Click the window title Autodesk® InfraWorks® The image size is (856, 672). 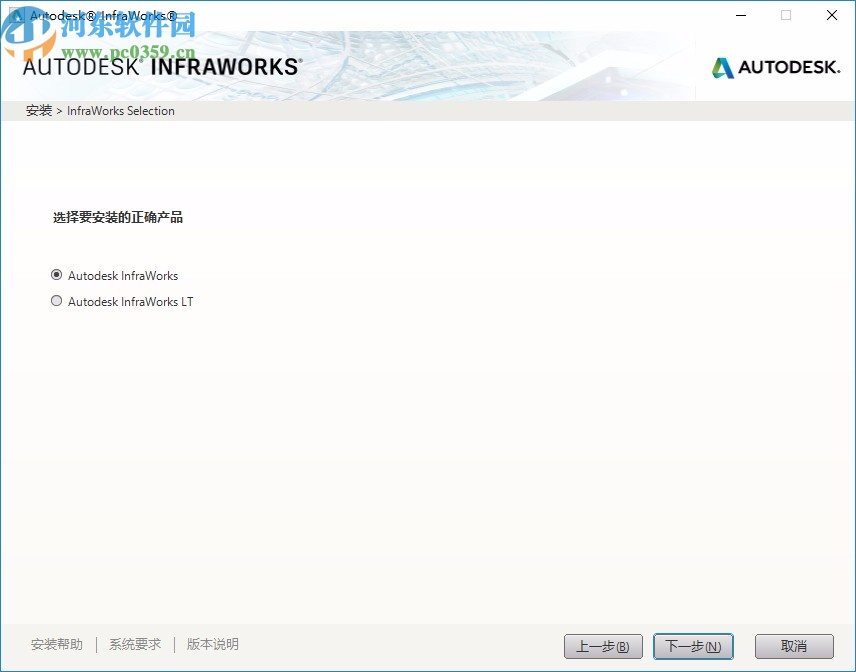(x=100, y=15)
